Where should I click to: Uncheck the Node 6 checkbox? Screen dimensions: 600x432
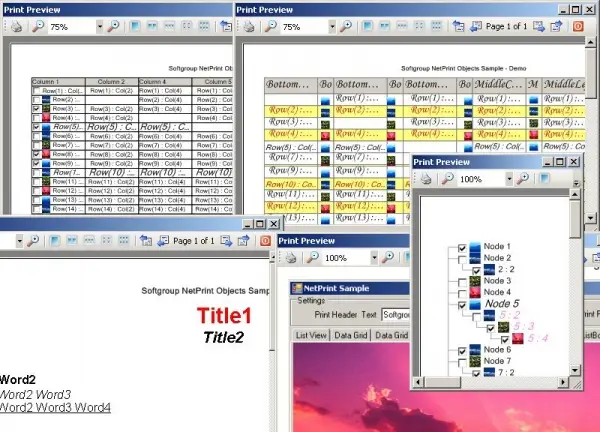462,351
